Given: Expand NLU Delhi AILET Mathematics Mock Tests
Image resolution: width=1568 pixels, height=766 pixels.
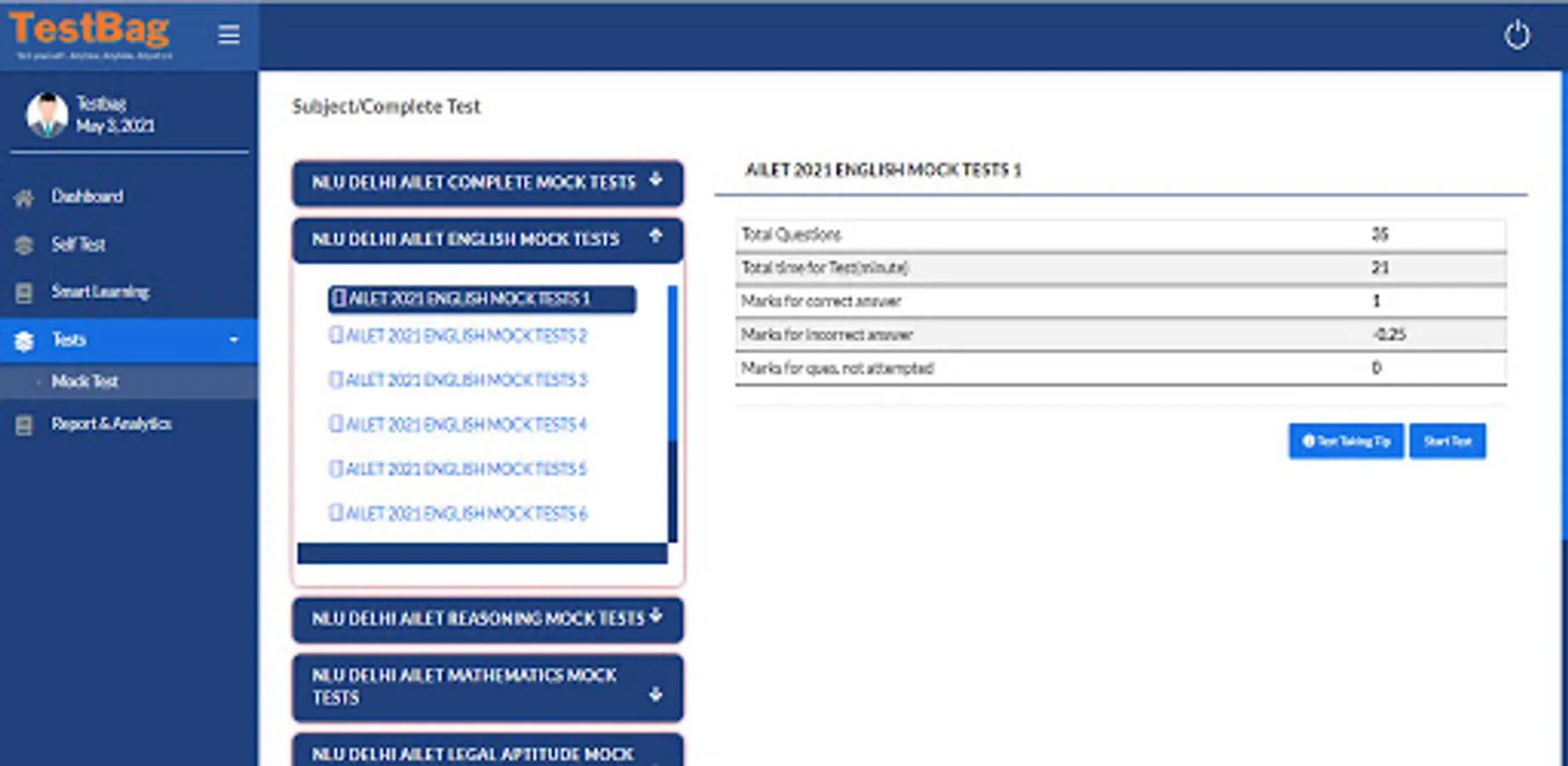Looking at the screenshot, I should pos(488,687).
